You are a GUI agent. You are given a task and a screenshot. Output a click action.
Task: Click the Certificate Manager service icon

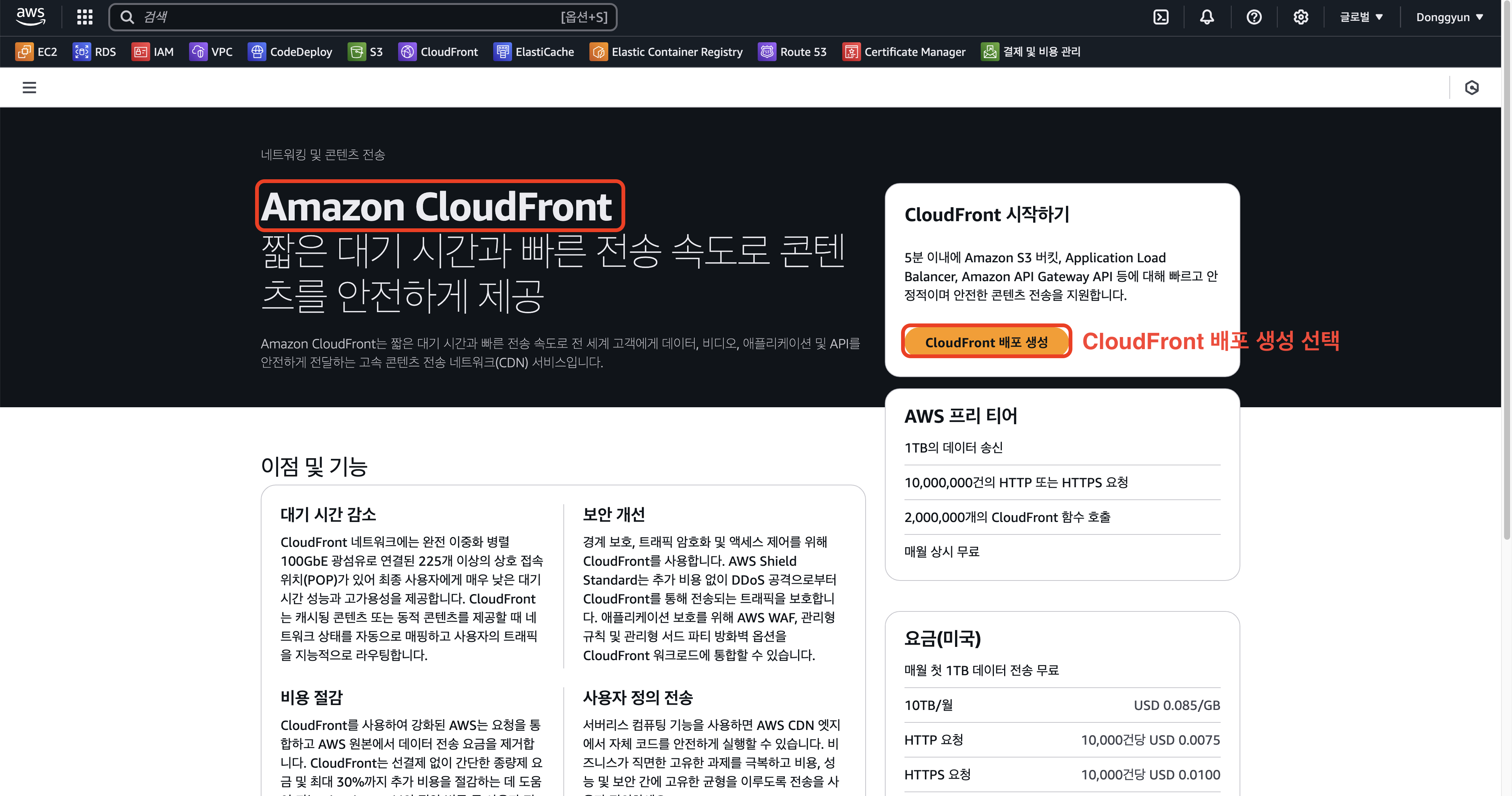(851, 52)
